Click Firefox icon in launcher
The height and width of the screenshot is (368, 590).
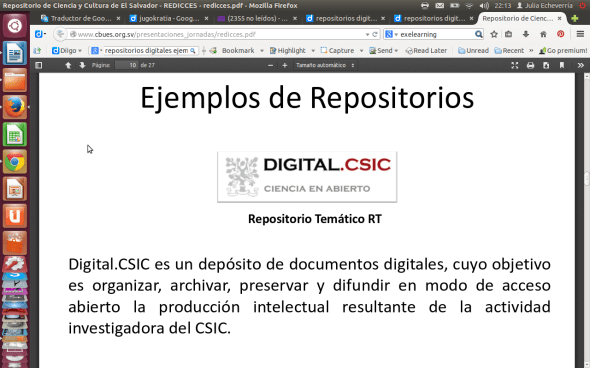click(15, 107)
